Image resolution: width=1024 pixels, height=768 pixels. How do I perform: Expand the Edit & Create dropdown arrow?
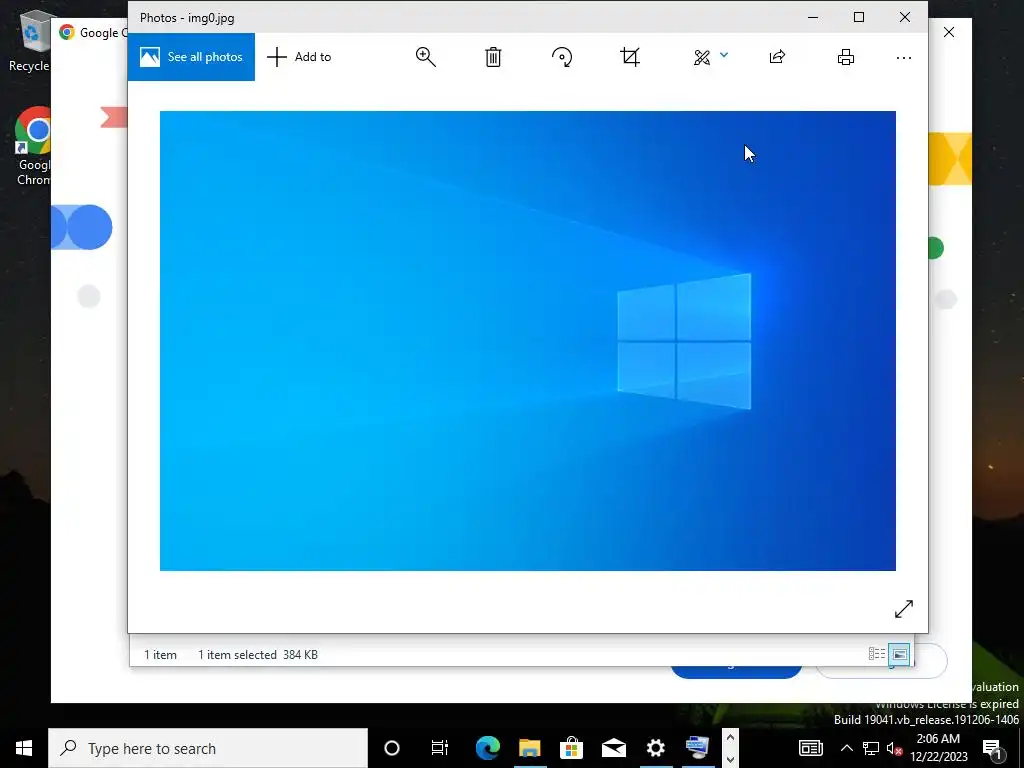pos(724,56)
